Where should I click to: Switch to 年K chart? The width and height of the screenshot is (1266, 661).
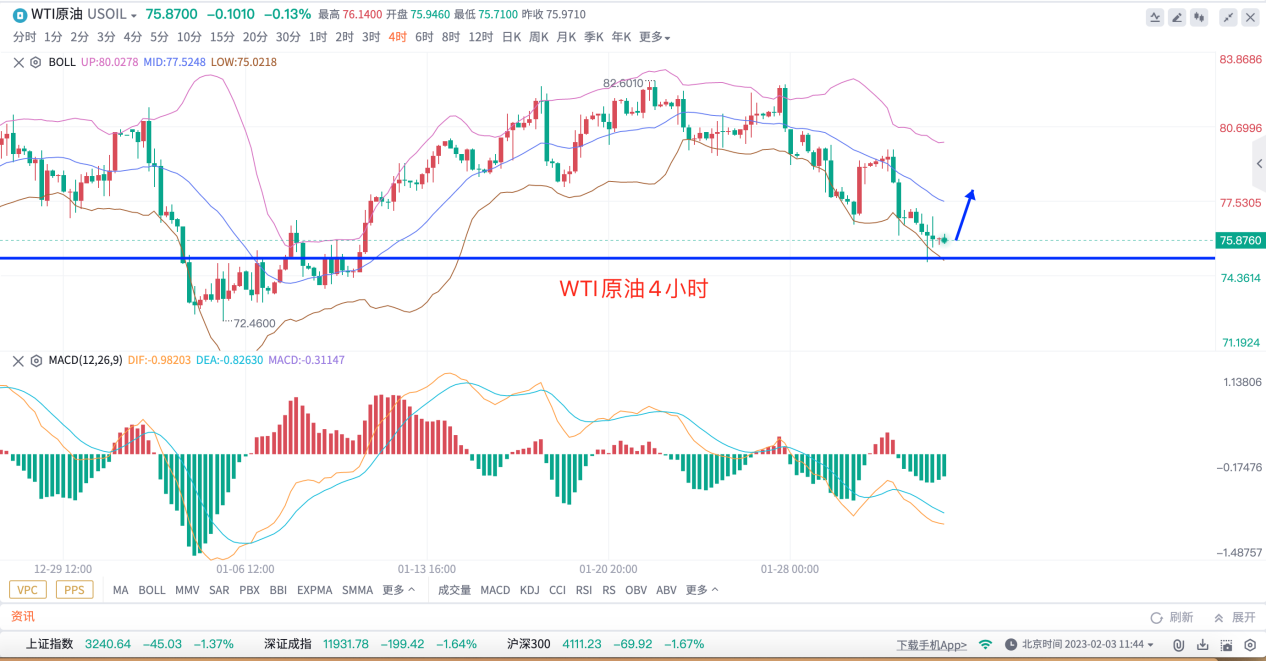point(621,37)
